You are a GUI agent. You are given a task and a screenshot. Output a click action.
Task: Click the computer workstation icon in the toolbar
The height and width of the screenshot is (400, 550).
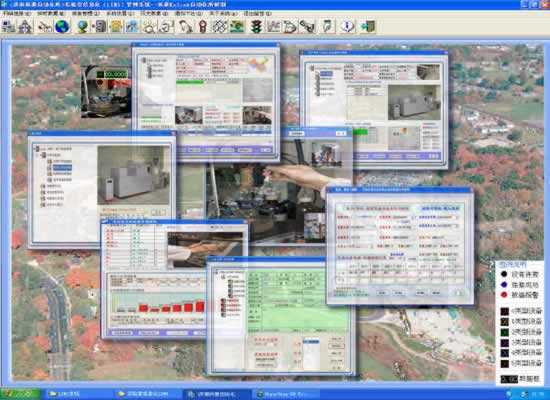tap(8, 26)
